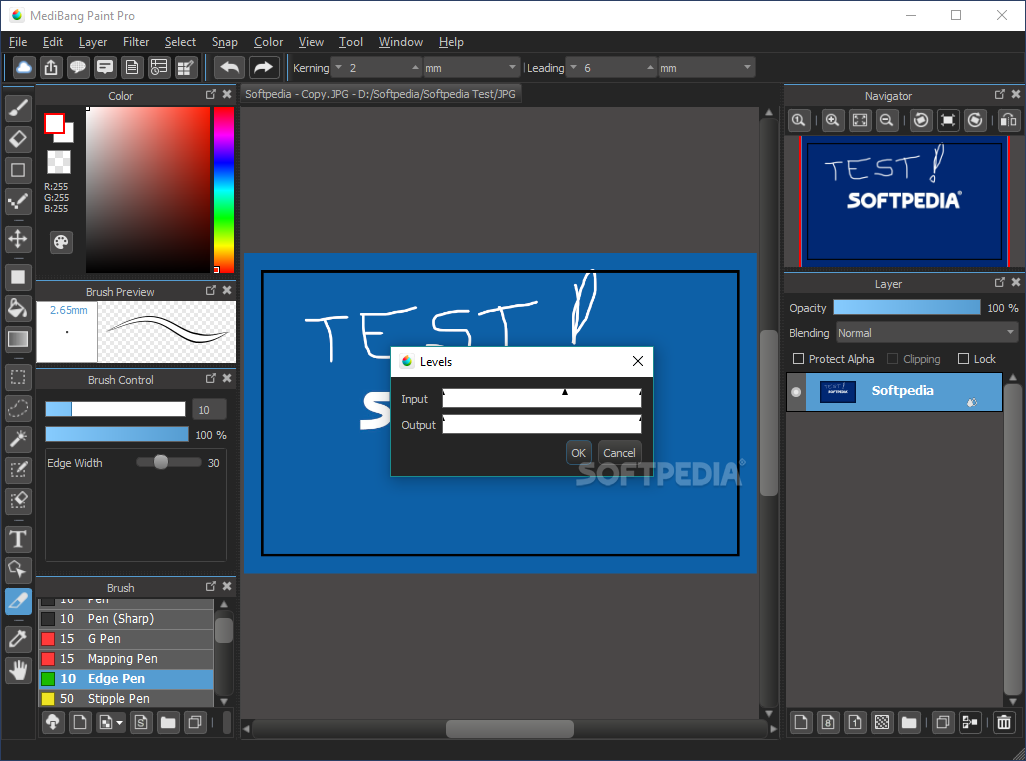Increase Kerning value with right arrow
This screenshot has width=1026, height=761.
click(415, 67)
